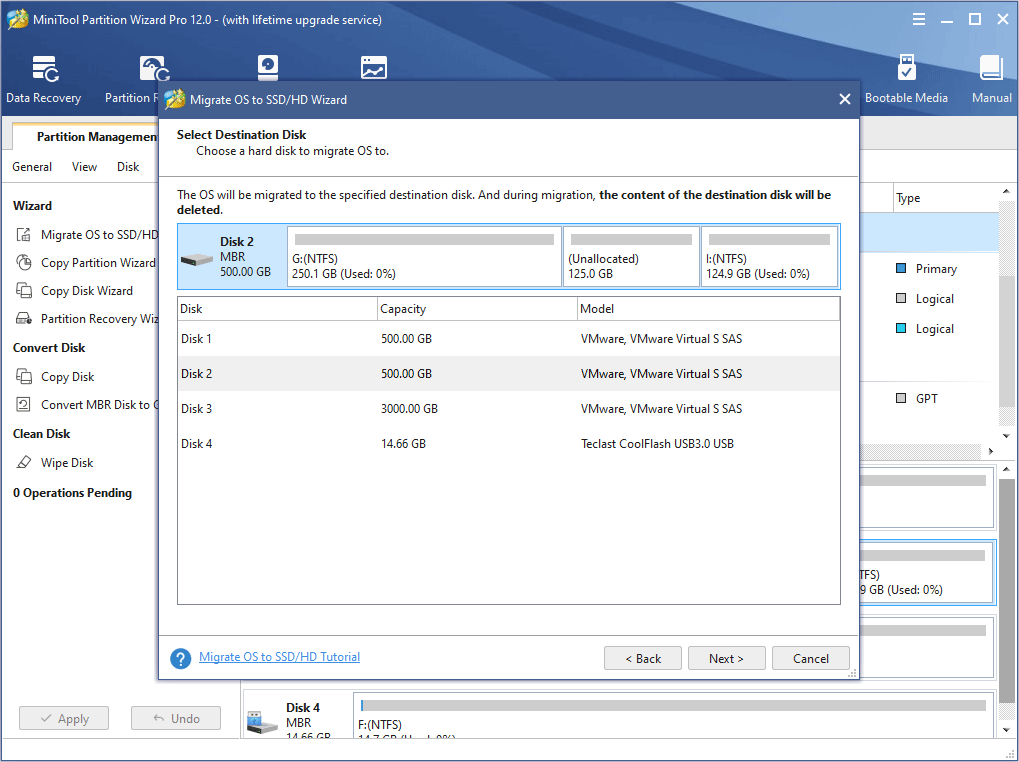Click Unallocated 125.0 GB block in preview

click(x=632, y=257)
